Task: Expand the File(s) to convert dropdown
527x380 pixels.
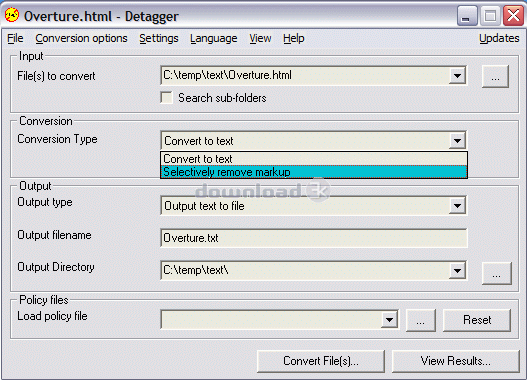Action: point(457,75)
